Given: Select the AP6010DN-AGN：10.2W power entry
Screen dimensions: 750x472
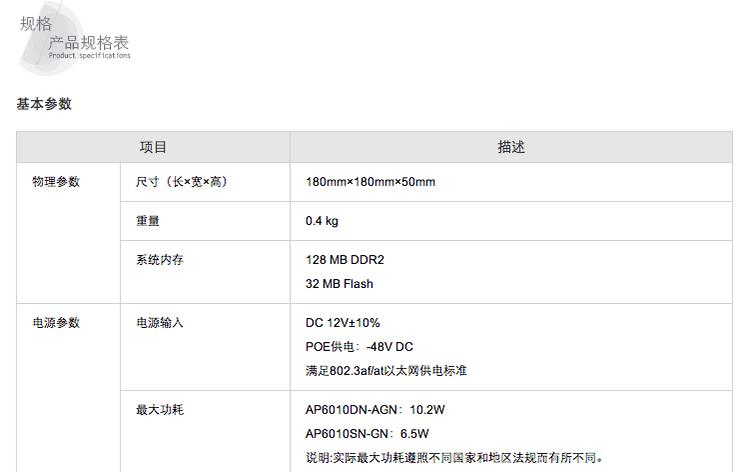Looking at the screenshot, I should [375, 410].
